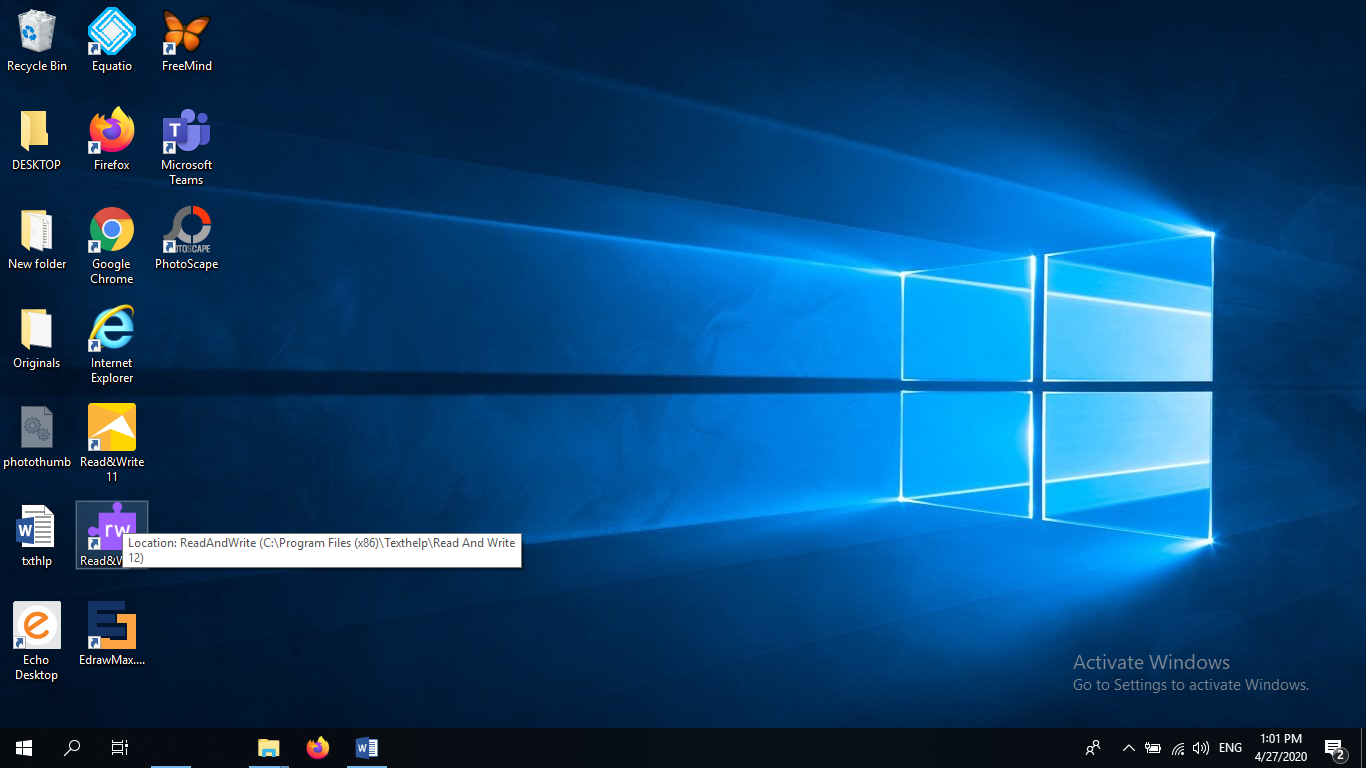
Task: Click the purple Read&Write 12 puzzle icon
Action: coord(112,527)
